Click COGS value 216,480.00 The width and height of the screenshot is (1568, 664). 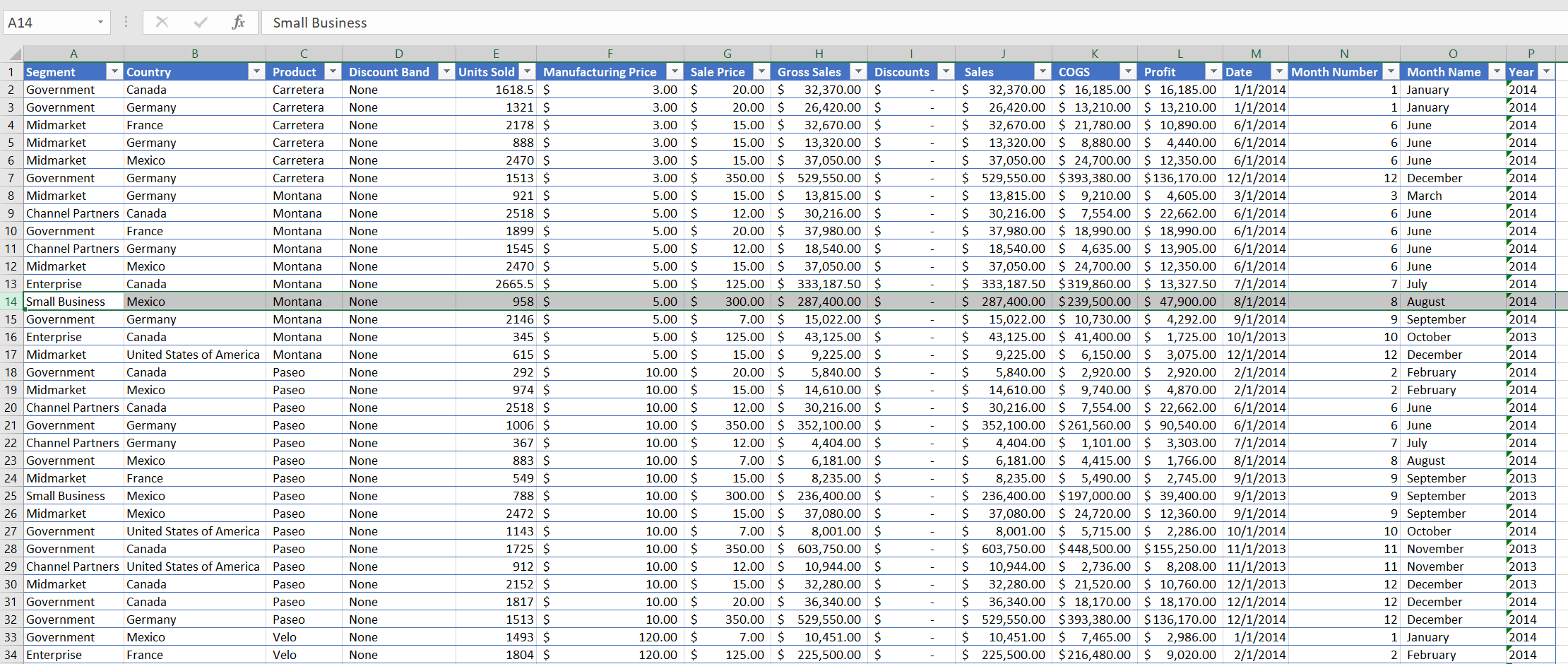point(1099,655)
